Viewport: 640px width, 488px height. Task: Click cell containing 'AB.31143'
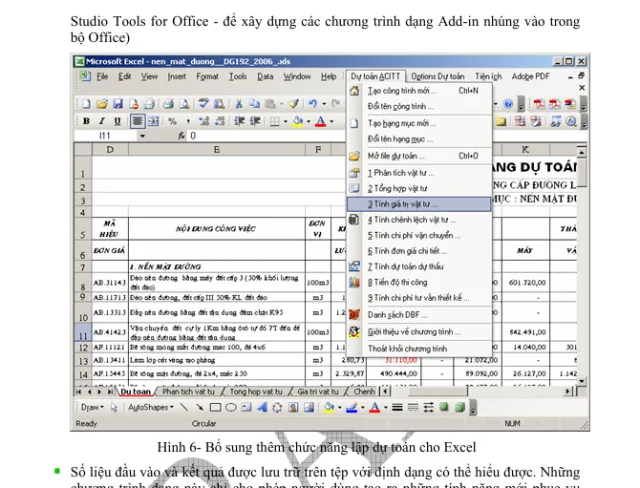click(x=110, y=282)
